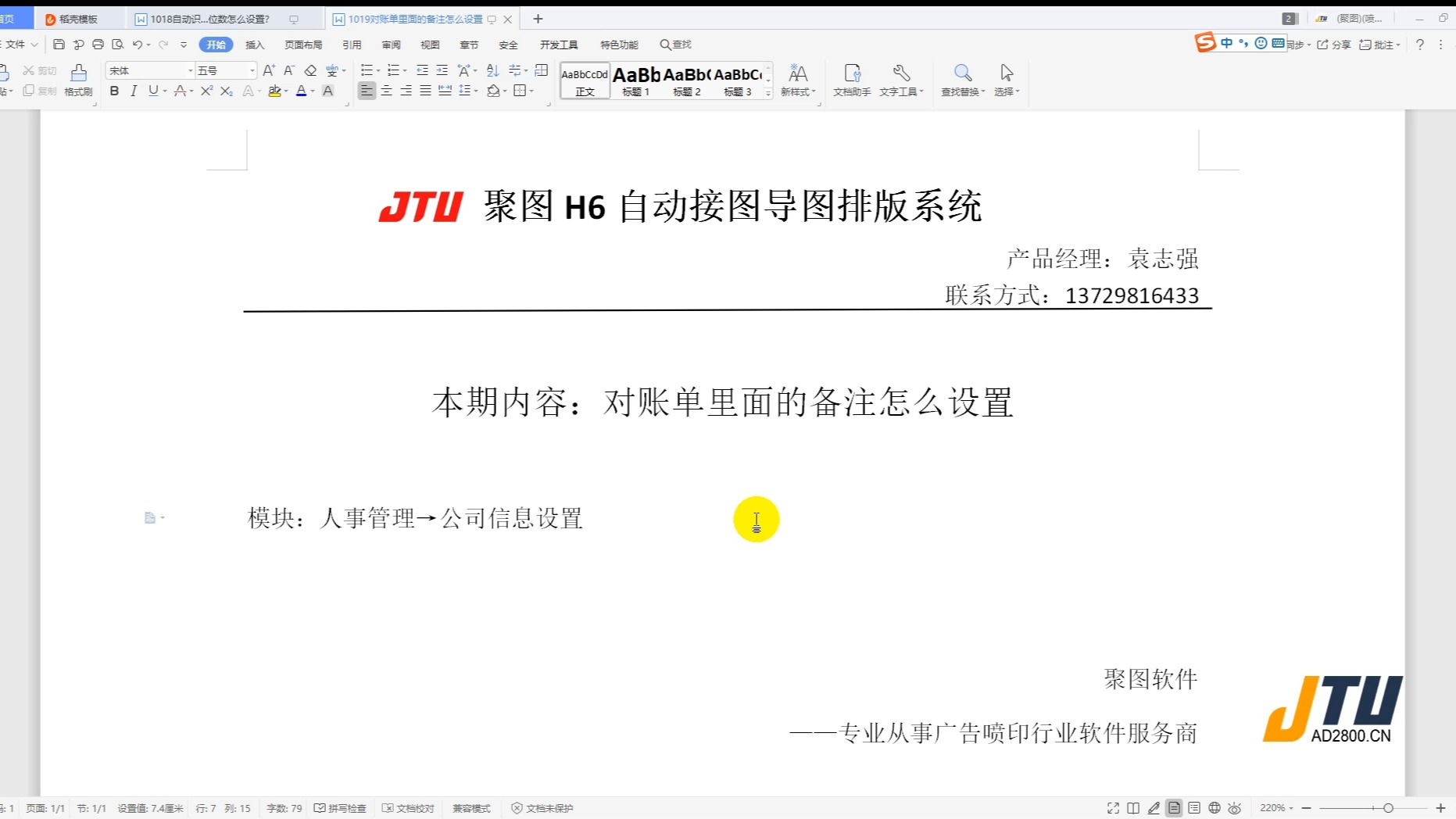1456x819 pixels.
Task: Select the Format Painter (格式刷) tool
Action: [78, 80]
